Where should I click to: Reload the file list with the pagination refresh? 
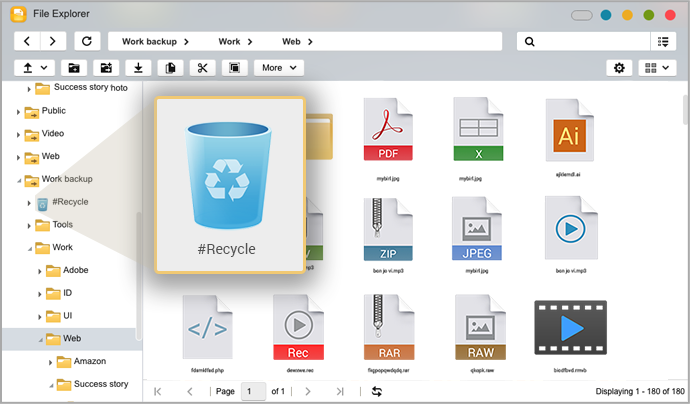coord(377,391)
